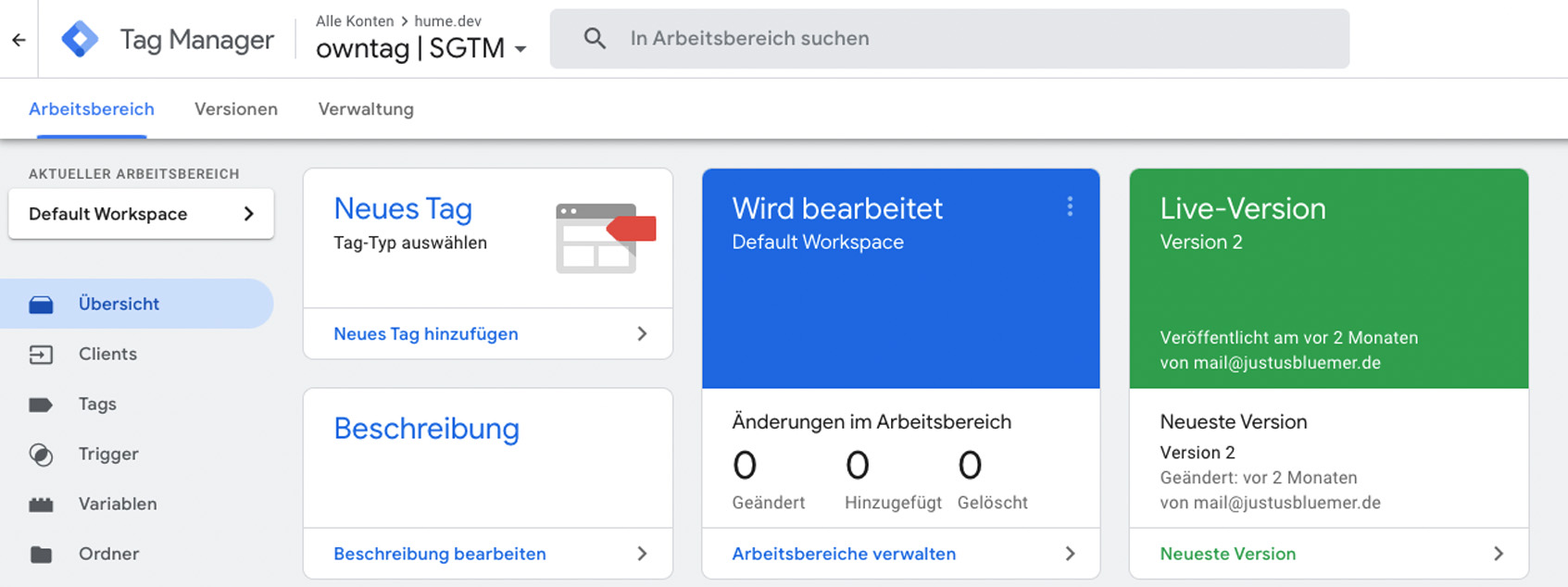Click Alle Konten in breadcrumb

click(355, 20)
